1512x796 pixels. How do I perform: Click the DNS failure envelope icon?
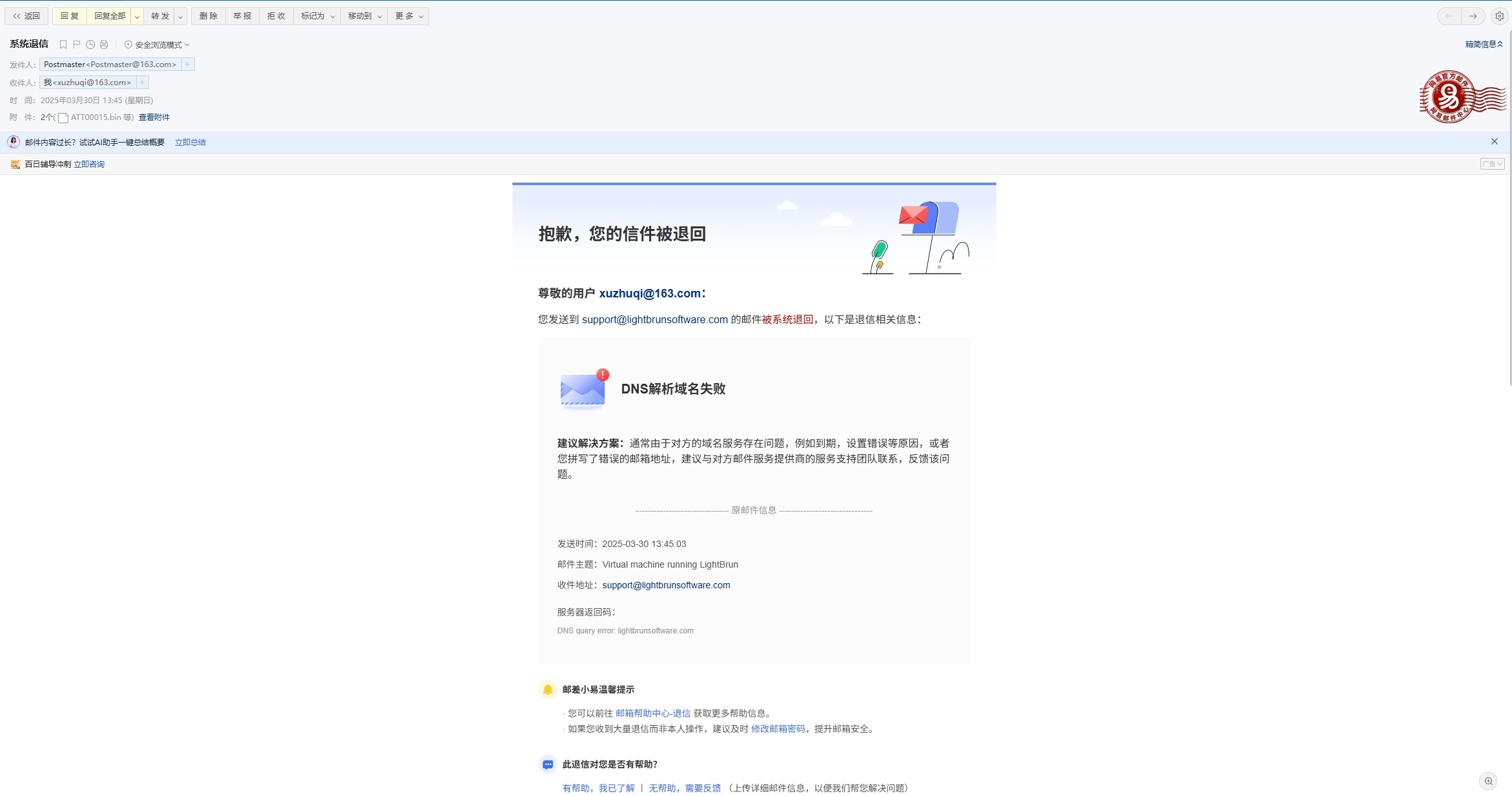click(584, 389)
